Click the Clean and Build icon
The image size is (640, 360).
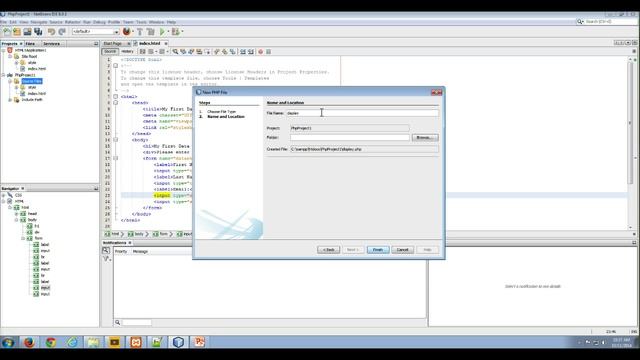click(x=151, y=31)
